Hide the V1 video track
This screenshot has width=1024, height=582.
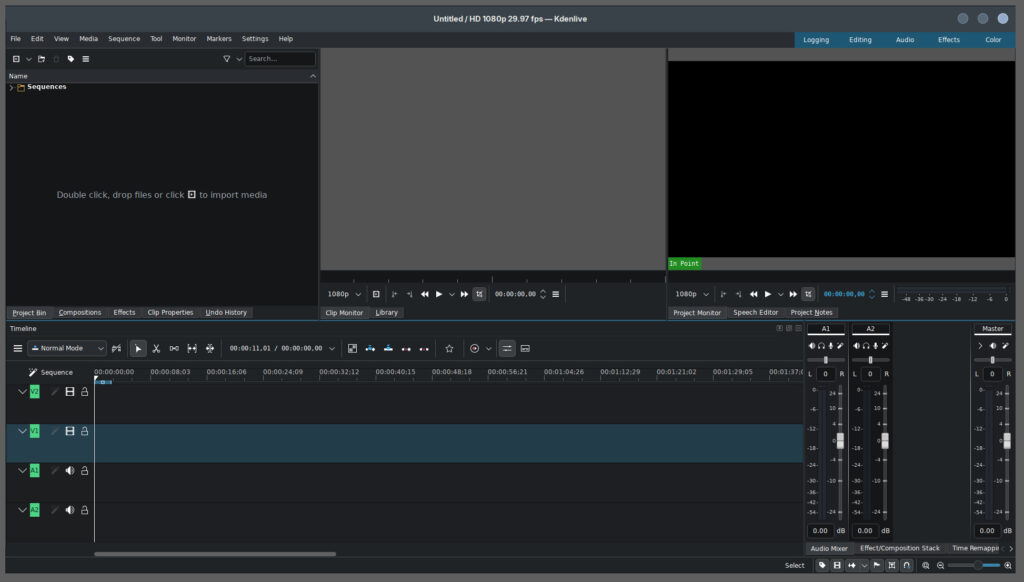pyautogui.click(x=70, y=431)
